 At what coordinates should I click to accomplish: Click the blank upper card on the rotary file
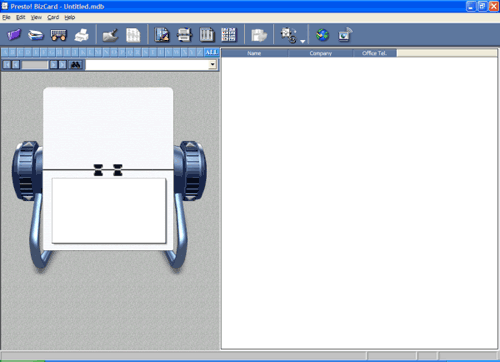[x=108, y=128]
